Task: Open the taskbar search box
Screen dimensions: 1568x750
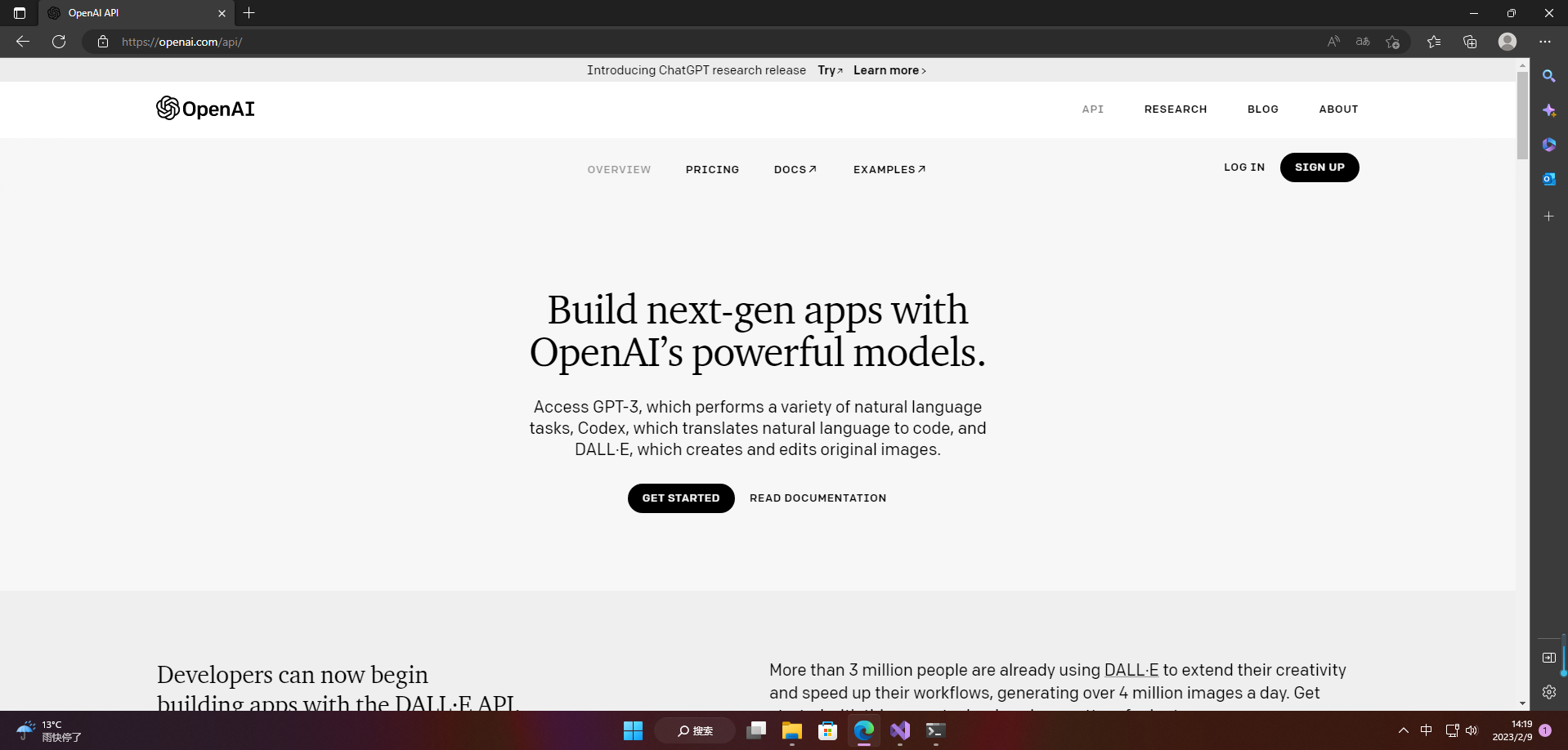Action: click(695, 730)
